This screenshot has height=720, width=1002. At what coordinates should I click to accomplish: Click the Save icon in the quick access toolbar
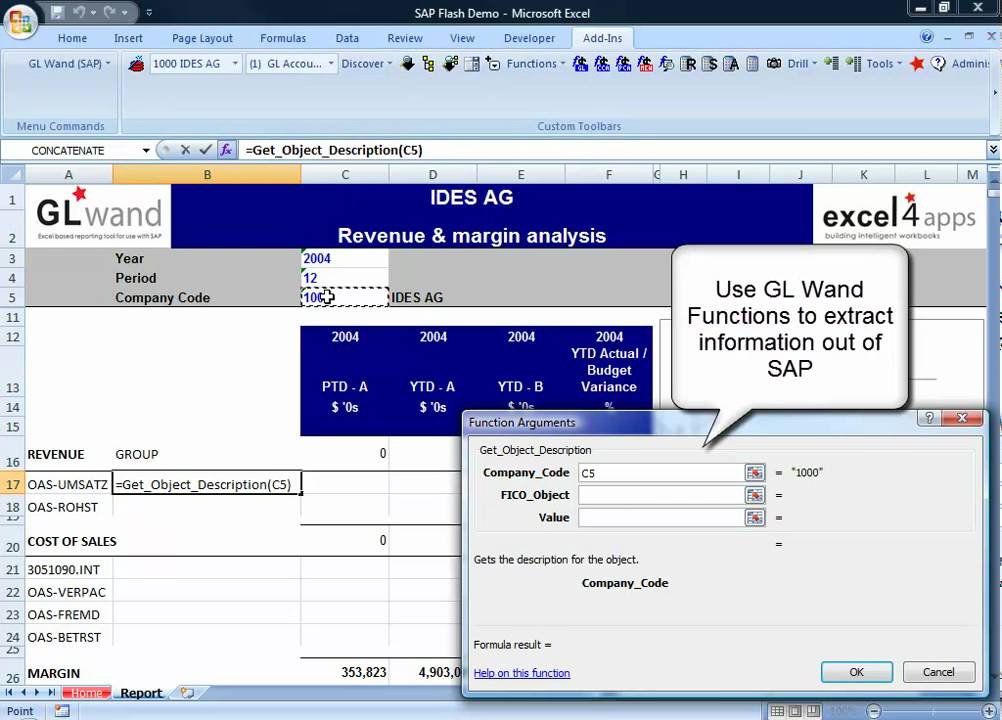coord(58,11)
